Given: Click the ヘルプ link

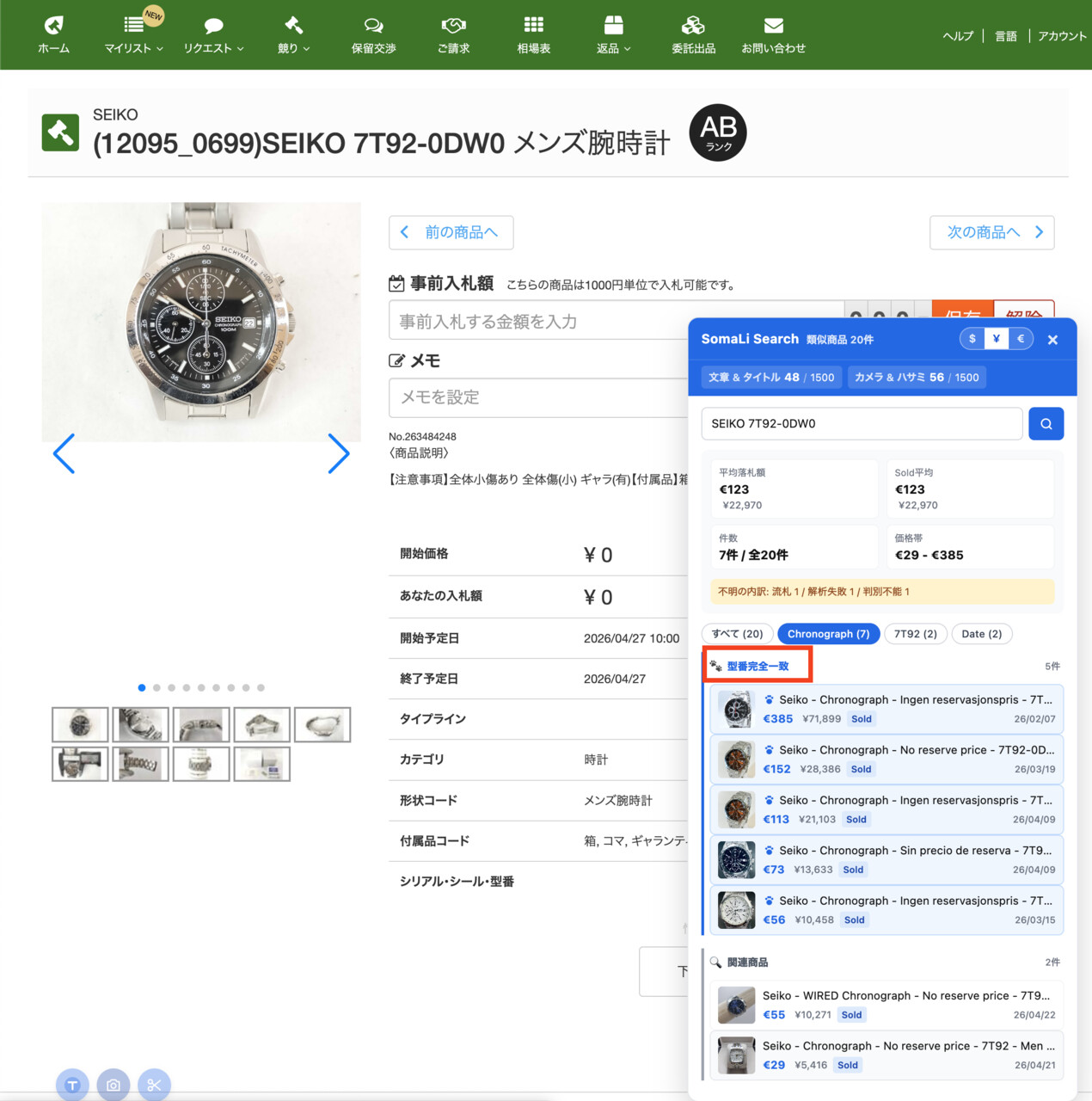Looking at the screenshot, I should coord(958,36).
